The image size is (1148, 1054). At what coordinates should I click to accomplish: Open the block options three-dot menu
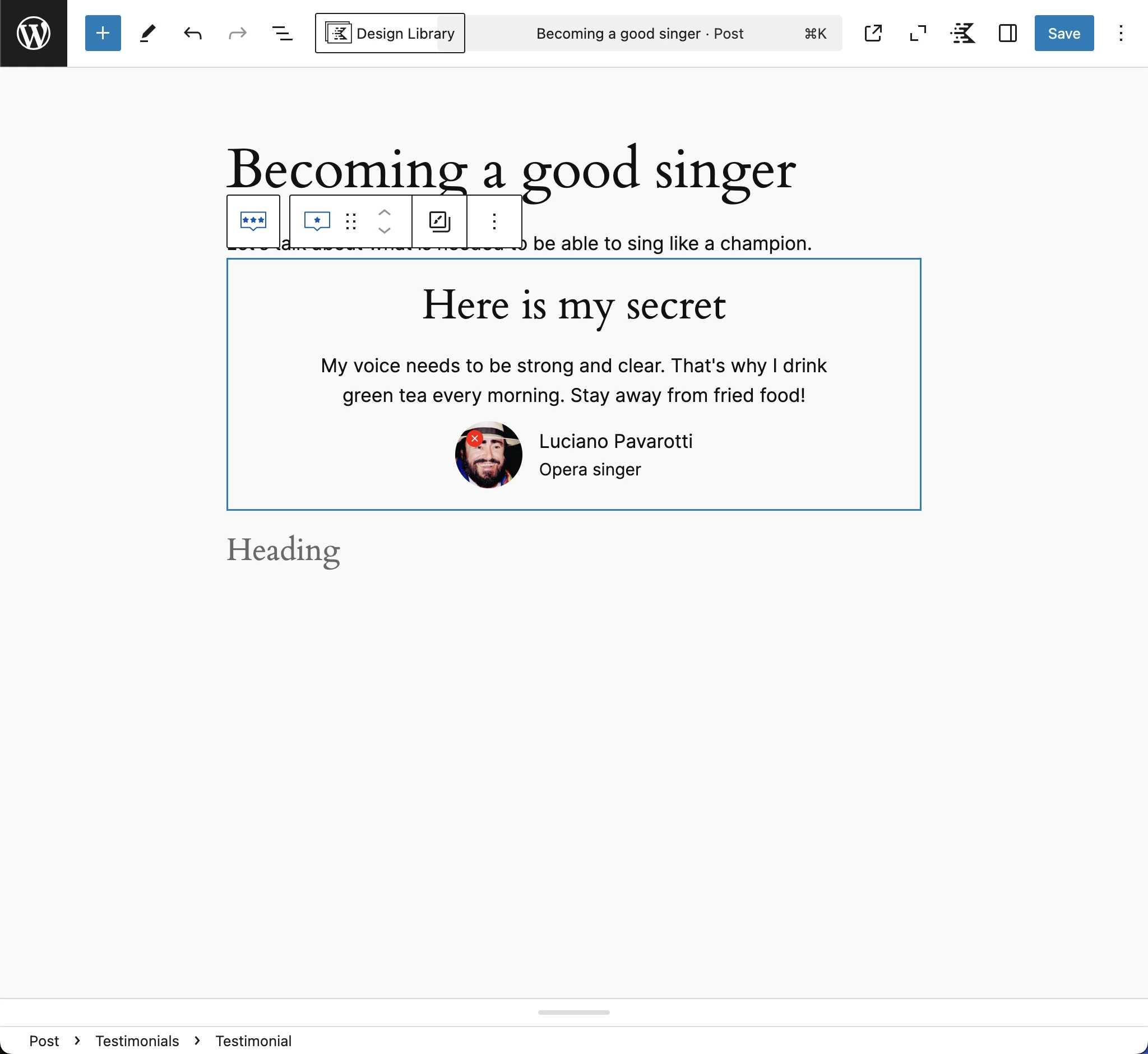[x=494, y=221]
